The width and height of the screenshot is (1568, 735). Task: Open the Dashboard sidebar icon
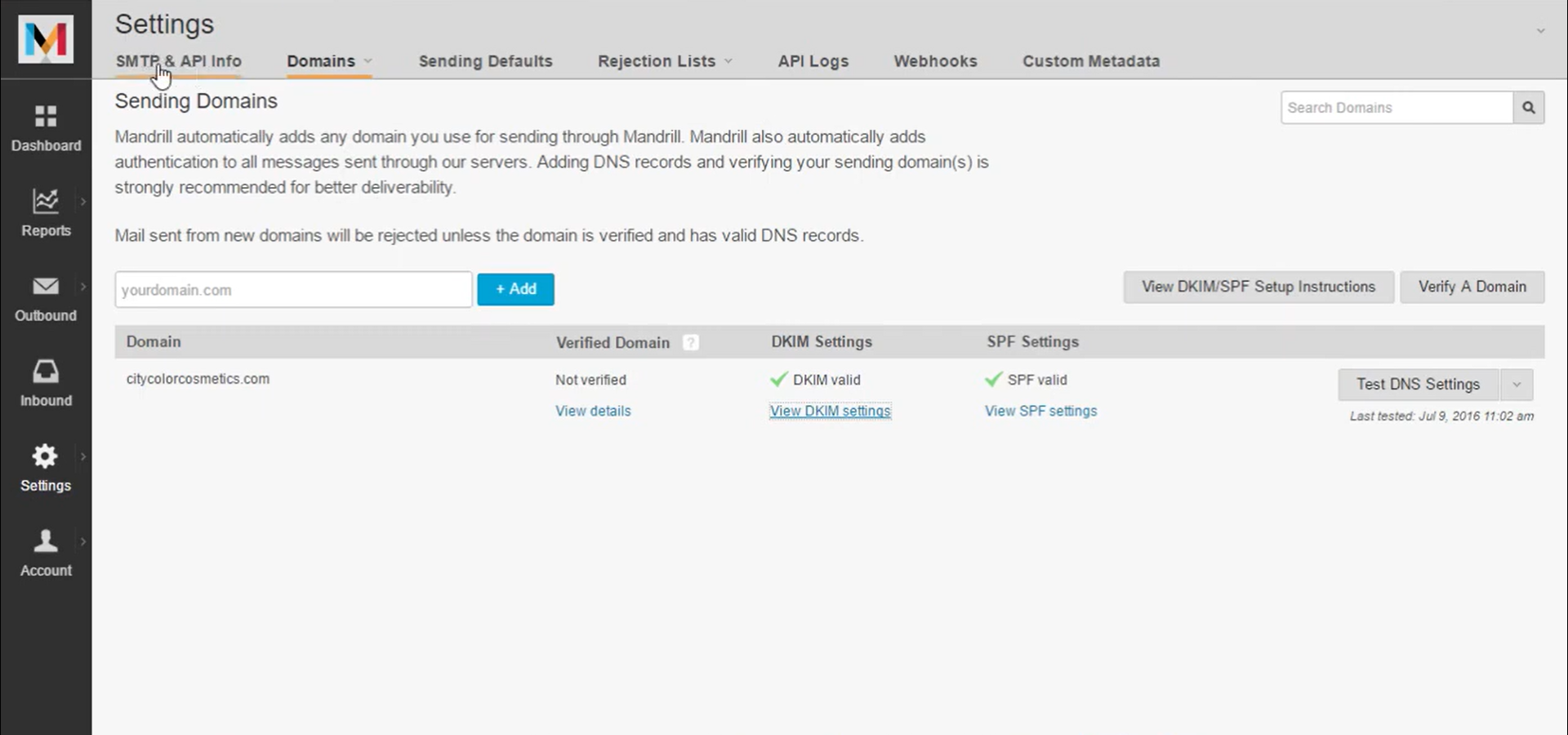46,117
